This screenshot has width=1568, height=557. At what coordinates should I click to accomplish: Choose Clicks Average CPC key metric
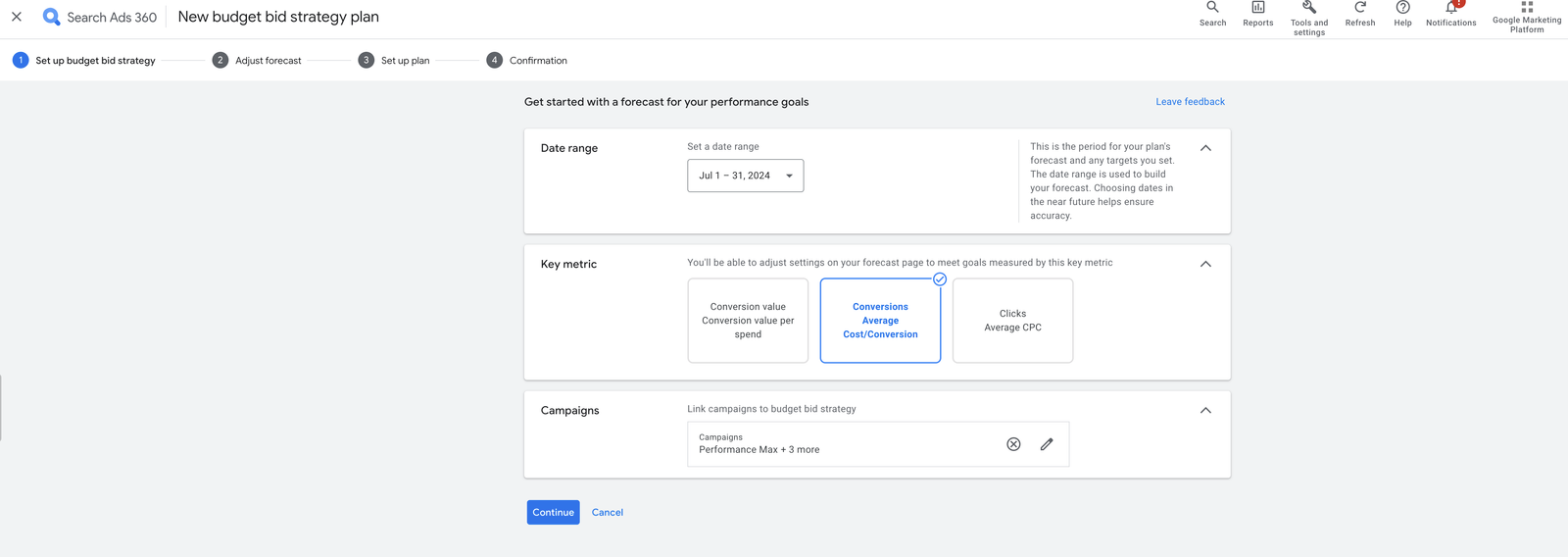point(1012,321)
